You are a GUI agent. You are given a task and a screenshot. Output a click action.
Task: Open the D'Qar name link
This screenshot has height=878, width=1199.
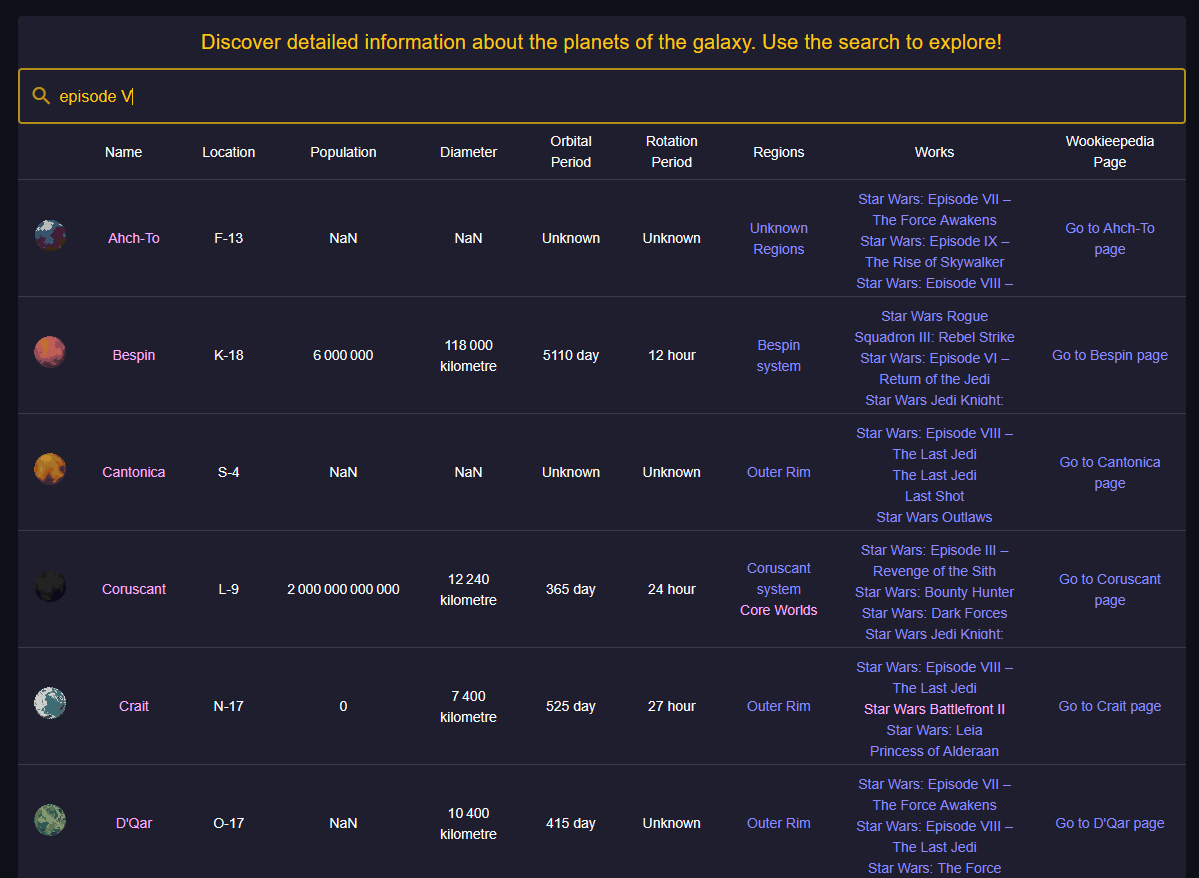(134, 823)
